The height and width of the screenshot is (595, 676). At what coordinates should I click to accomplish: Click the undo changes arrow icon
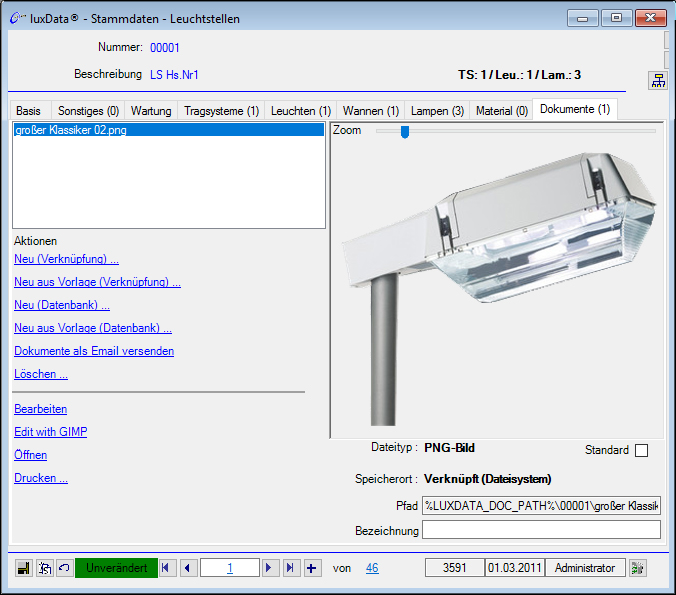click(x=64, y=568)
